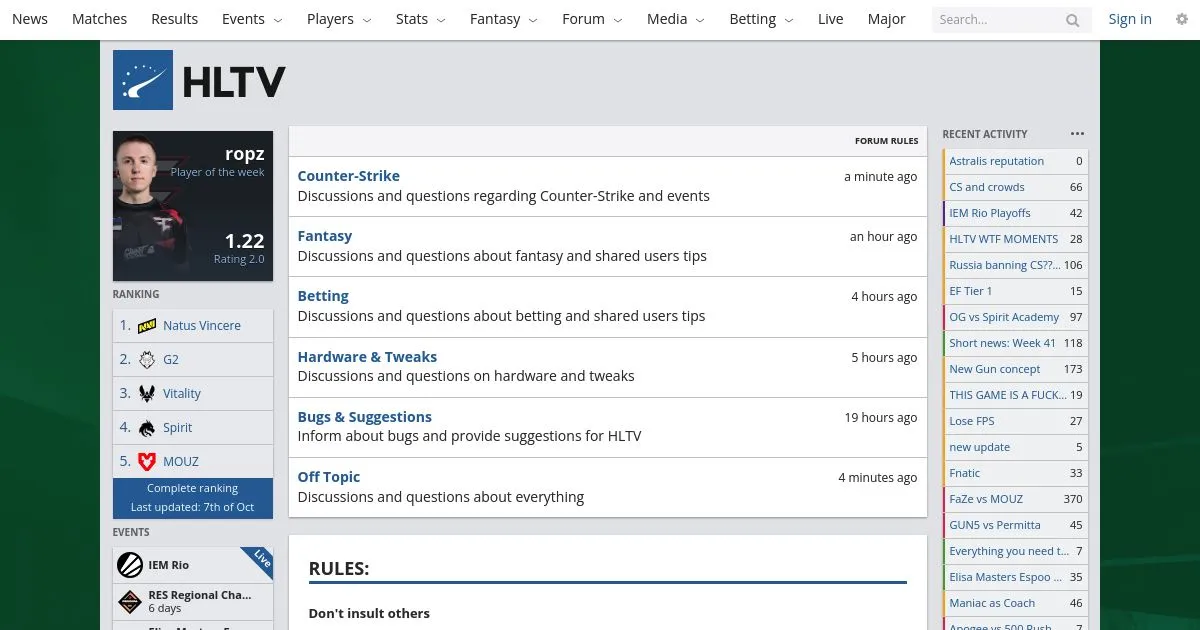This screenshot has height=630, width=1200.
Task: Go to the News page
Action: [30, 19]
